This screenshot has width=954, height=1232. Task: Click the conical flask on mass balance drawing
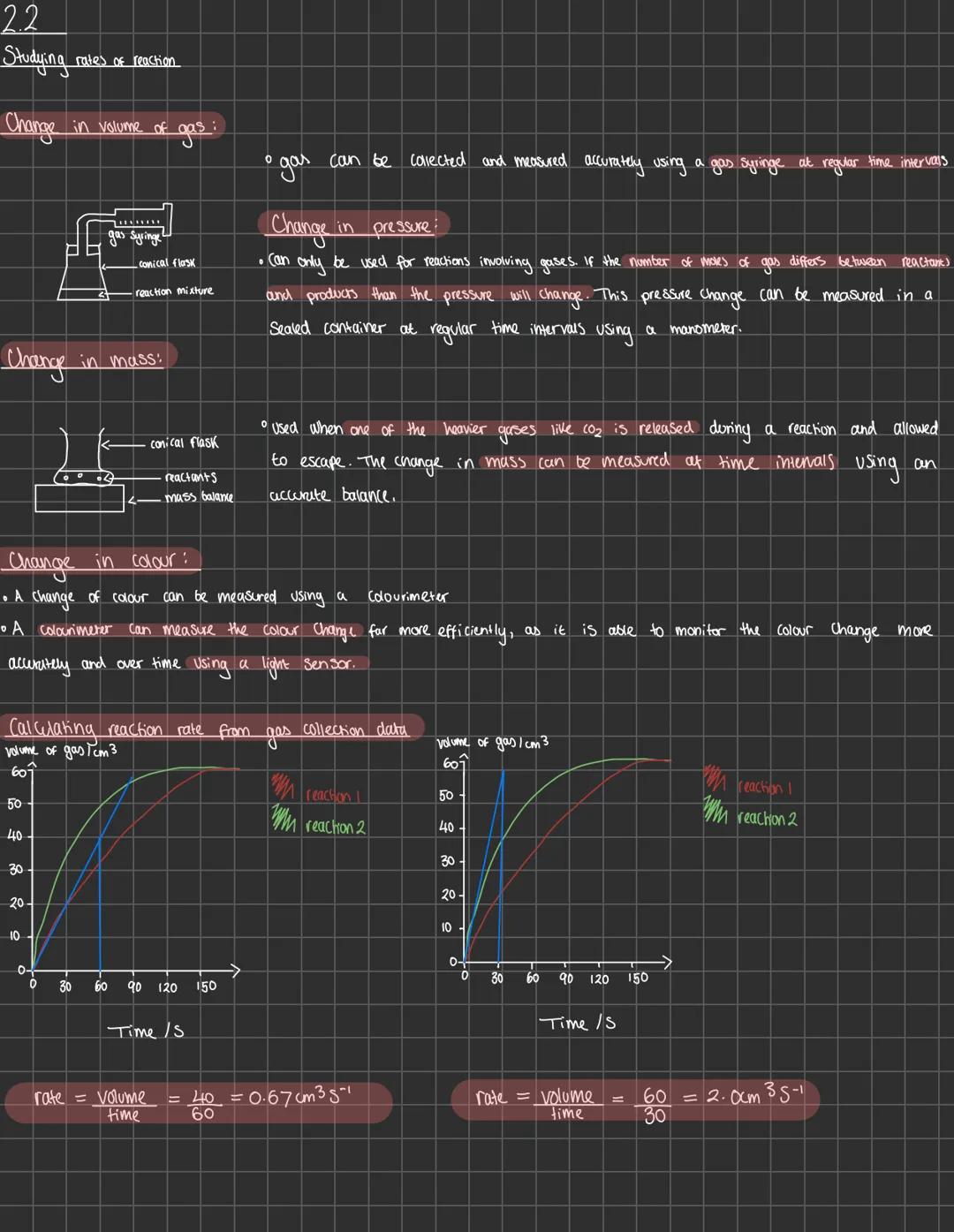pyautogui.click(x=78, y=470)
